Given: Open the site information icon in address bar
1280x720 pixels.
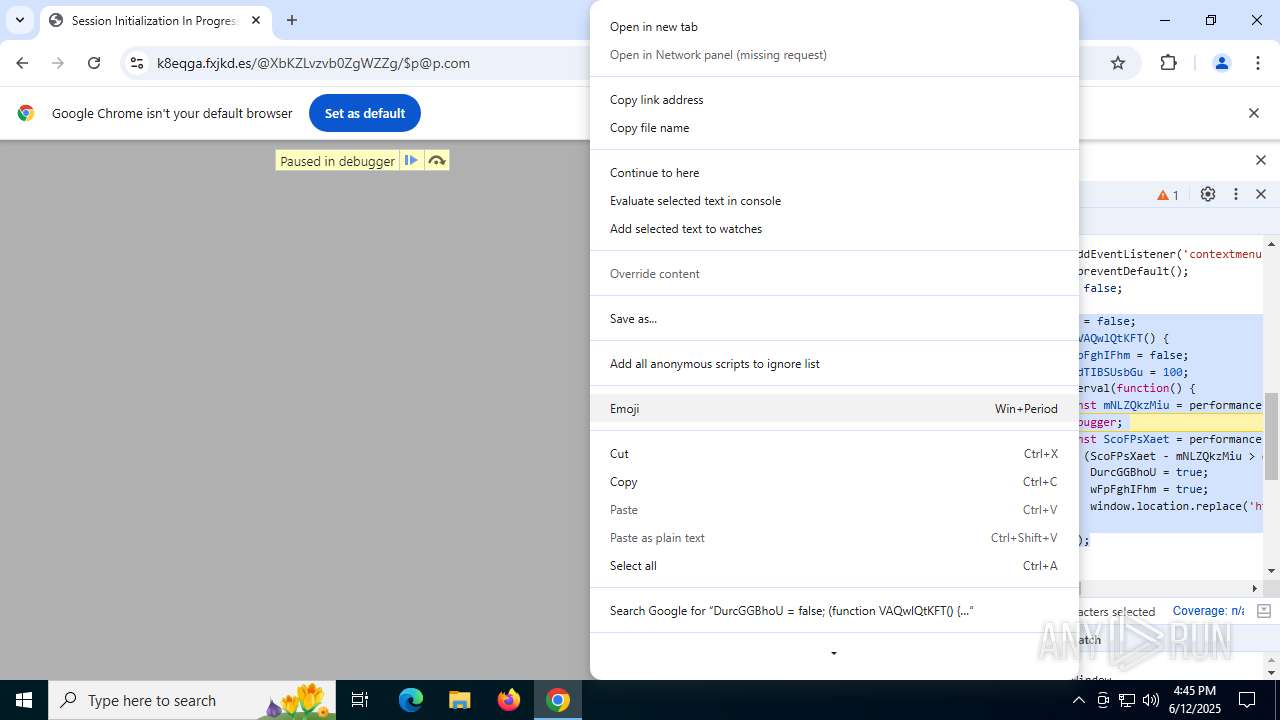Looking at the screenshot, I should (x=137, y=63).
